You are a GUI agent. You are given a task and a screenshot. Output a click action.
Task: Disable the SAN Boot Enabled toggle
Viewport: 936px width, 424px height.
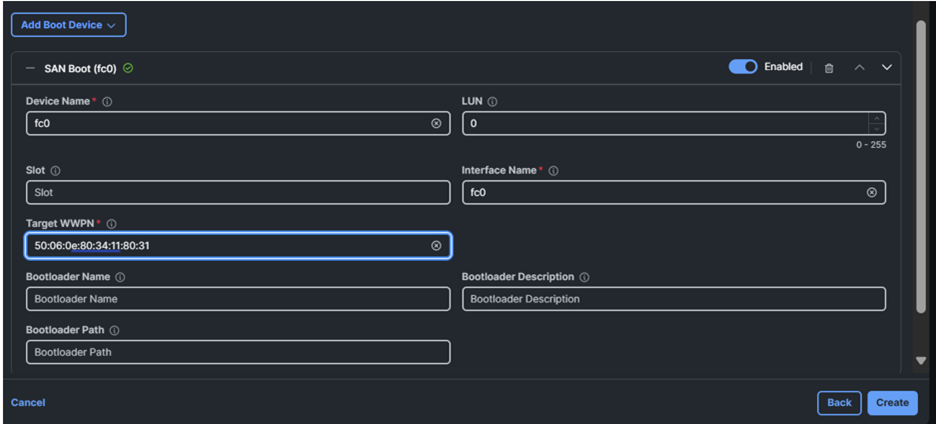pyautogui.click(x=743, y=67)
